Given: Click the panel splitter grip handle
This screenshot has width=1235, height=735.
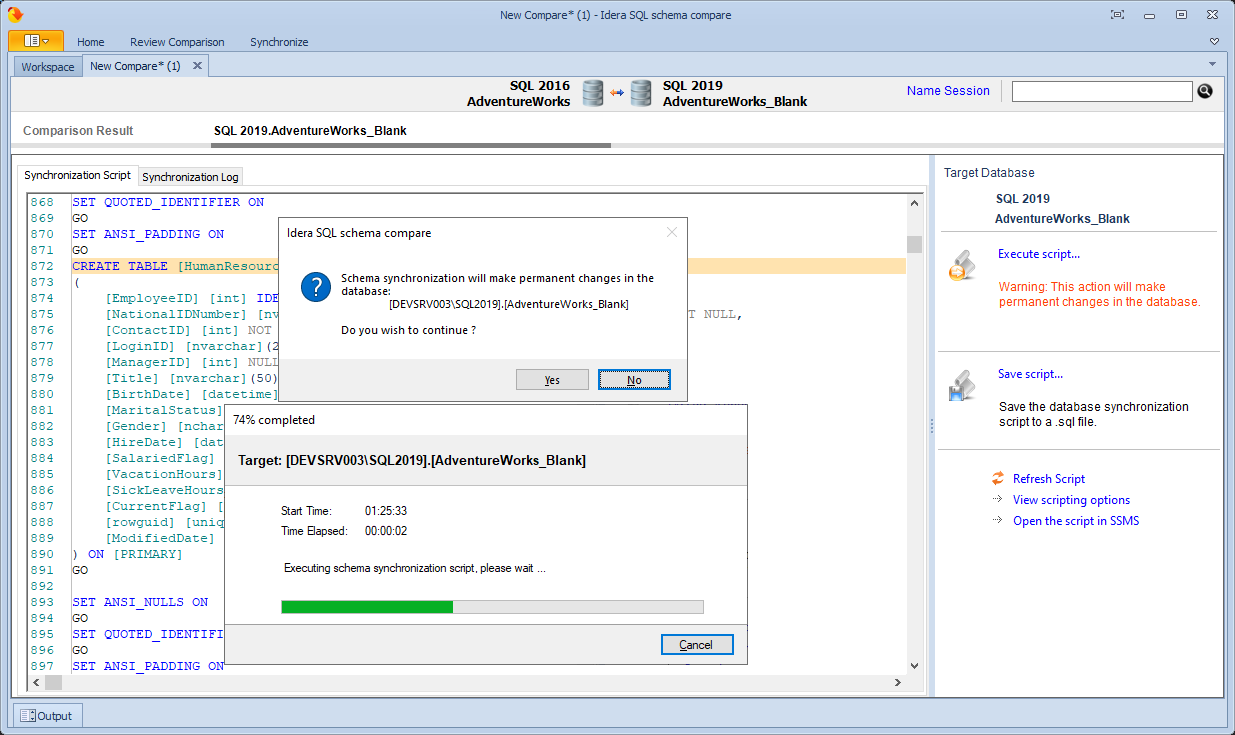Looking at the screenshot, I should [x=931, y=426].
